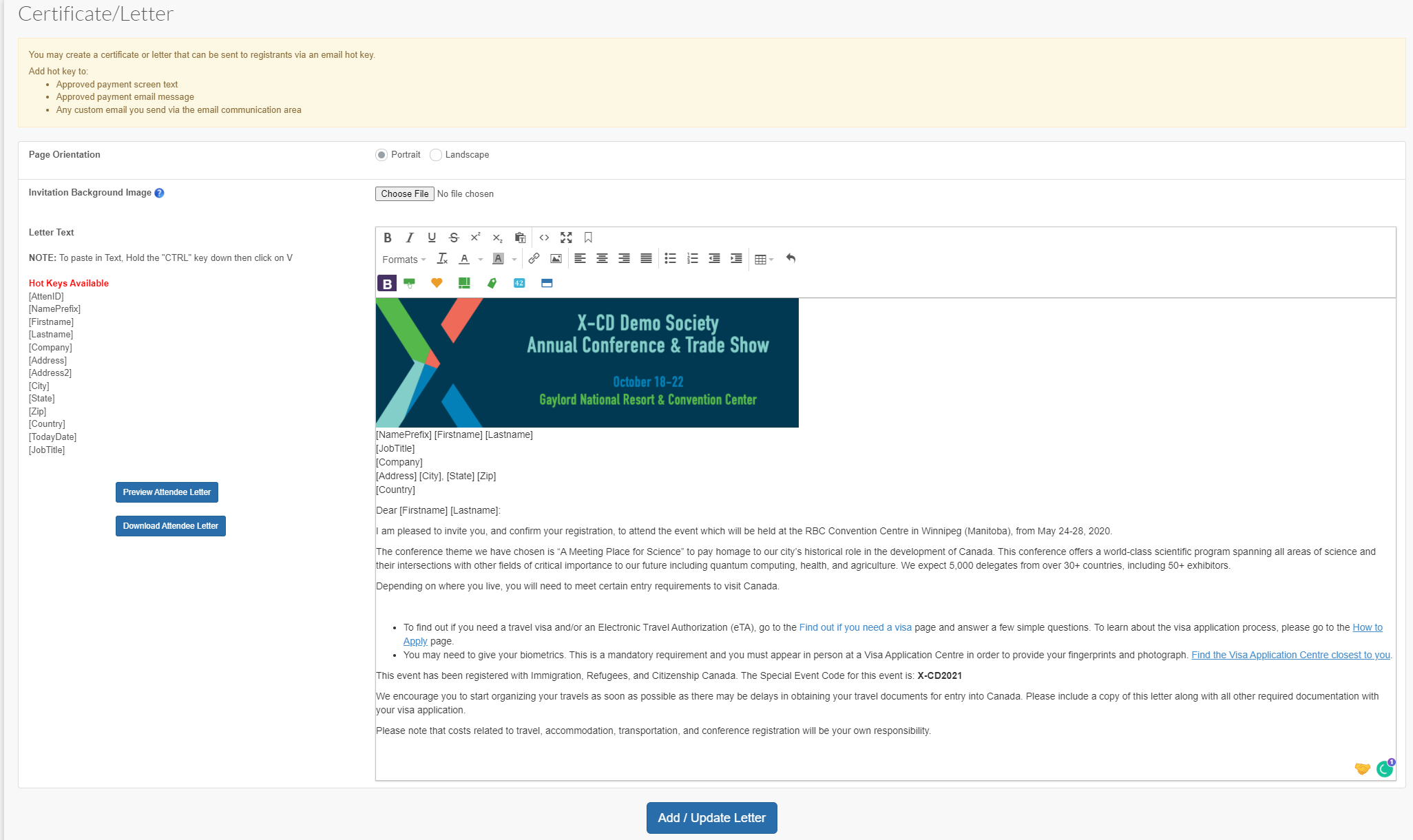Viewport: 1413px width, 840px height.
Task: Open the text color dropdown arrow
Action: [480, 260]
